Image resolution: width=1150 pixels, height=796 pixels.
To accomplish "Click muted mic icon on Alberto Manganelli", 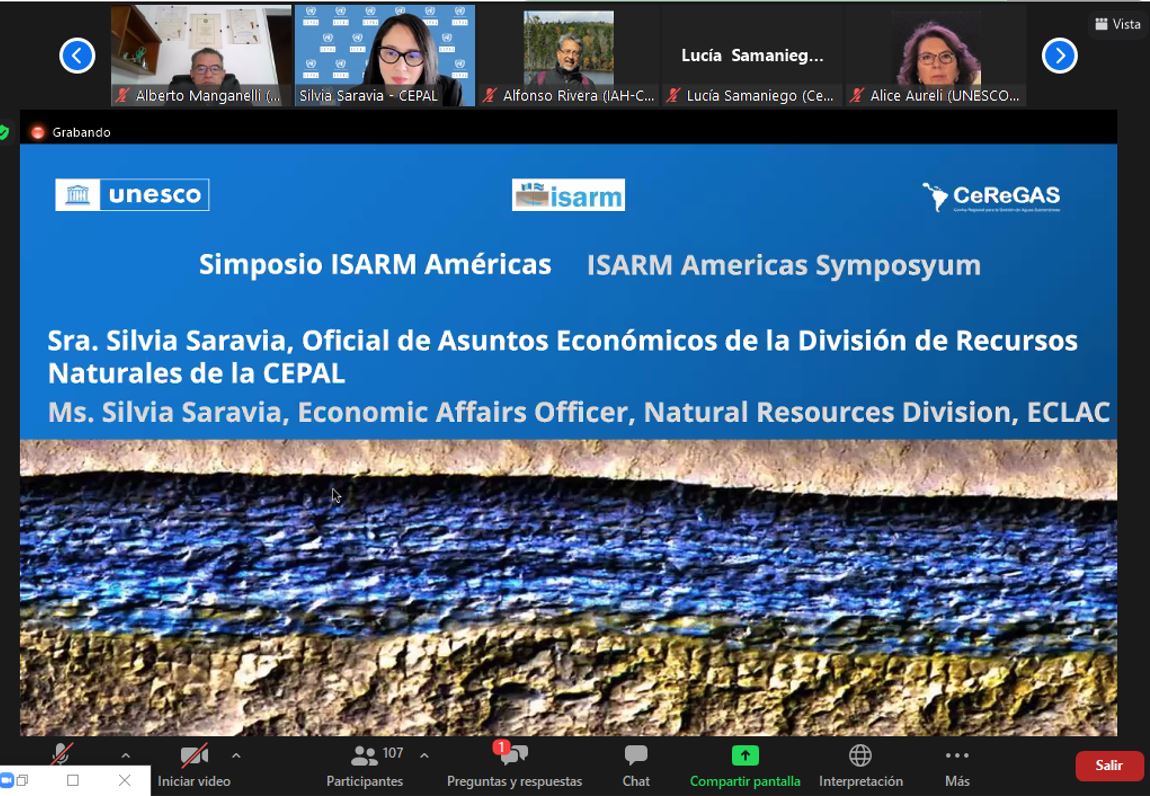I will coord(122,95).
